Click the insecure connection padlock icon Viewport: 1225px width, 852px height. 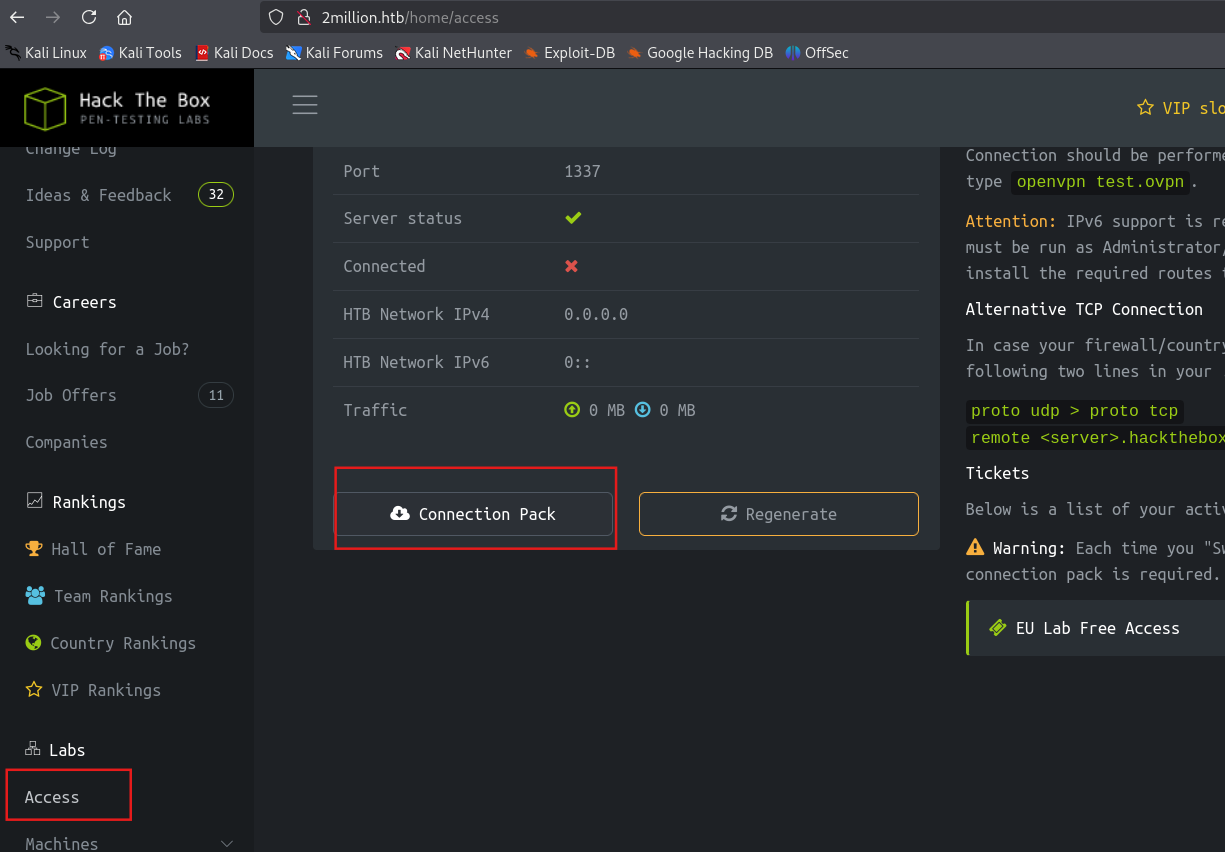tap(304, 17)
